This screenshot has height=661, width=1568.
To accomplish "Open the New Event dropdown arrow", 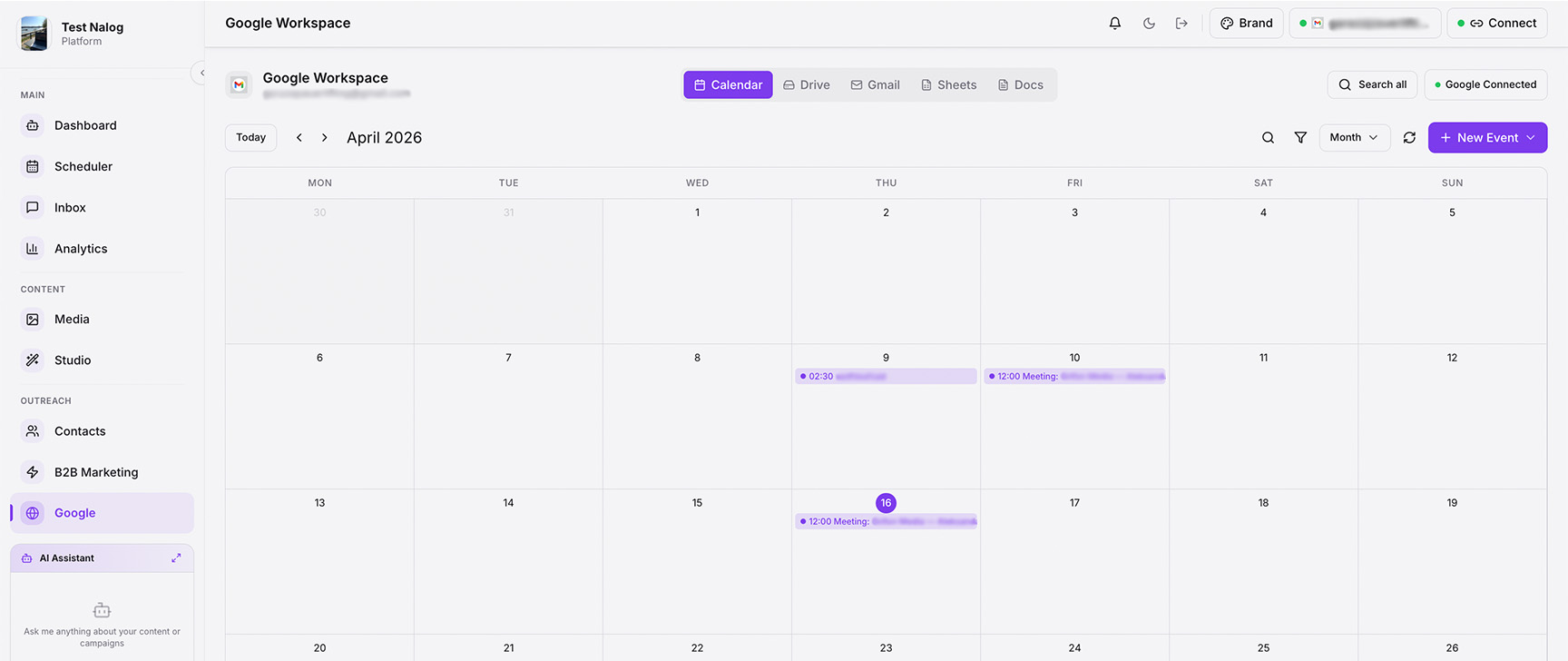I will [x=1531, y=138].
